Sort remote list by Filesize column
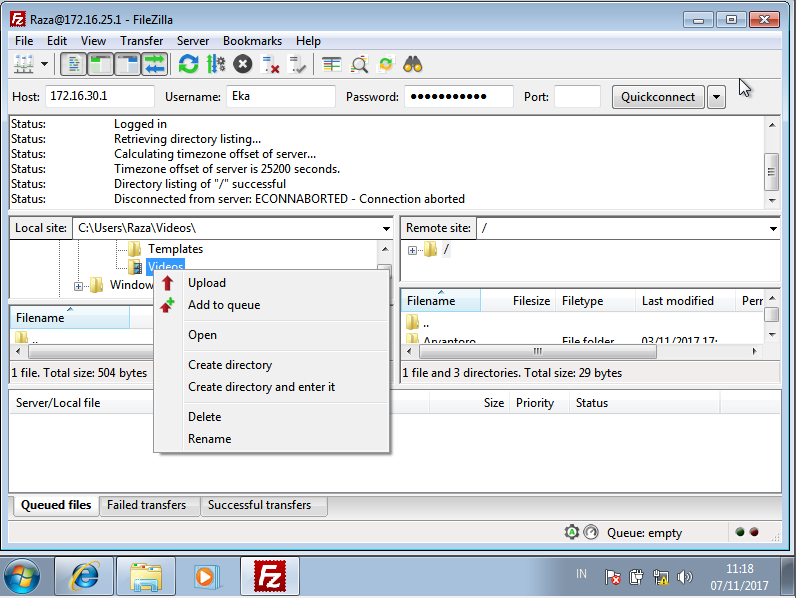The image size is (796, 598). point(518,301)
